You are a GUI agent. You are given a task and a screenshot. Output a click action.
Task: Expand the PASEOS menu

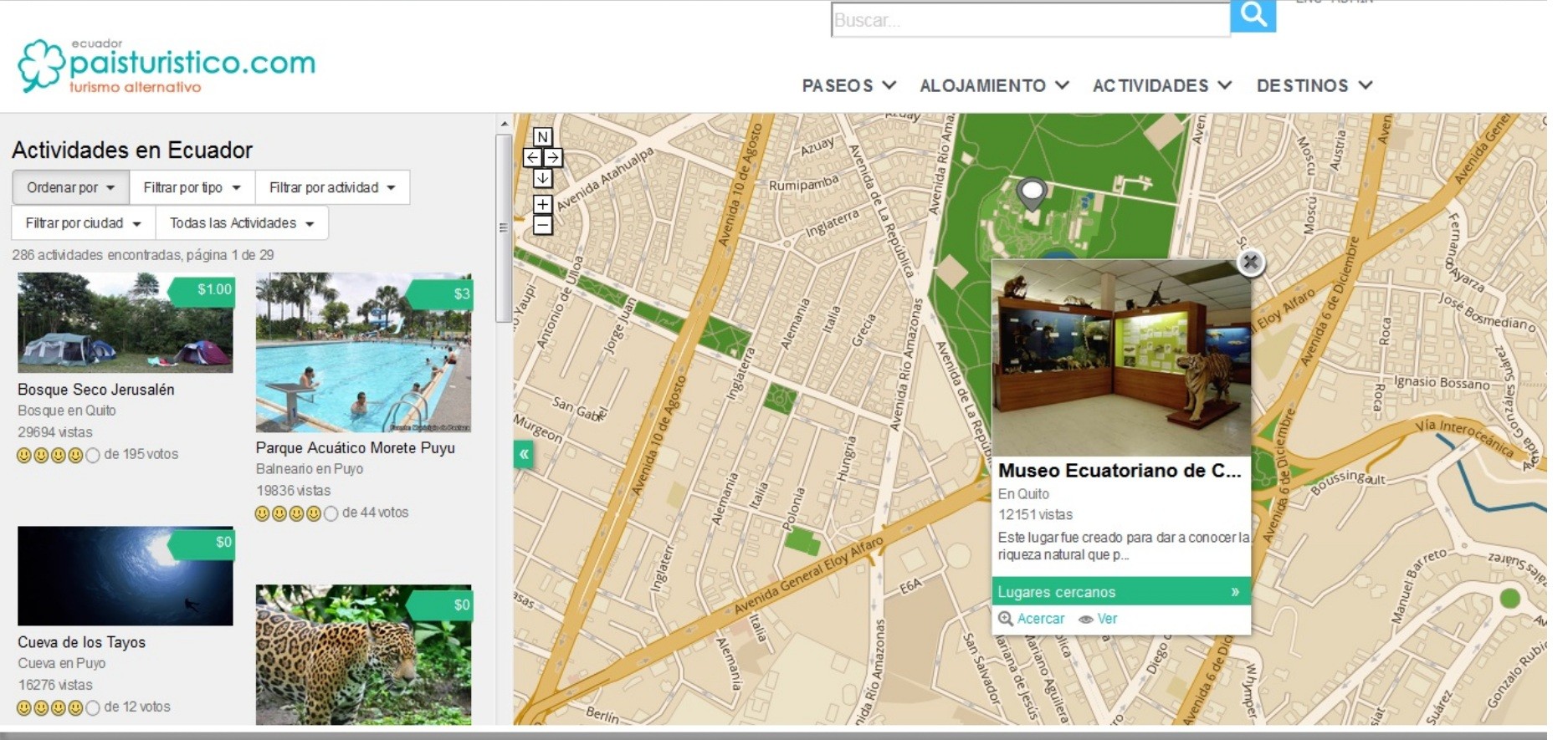pos(849,85)
